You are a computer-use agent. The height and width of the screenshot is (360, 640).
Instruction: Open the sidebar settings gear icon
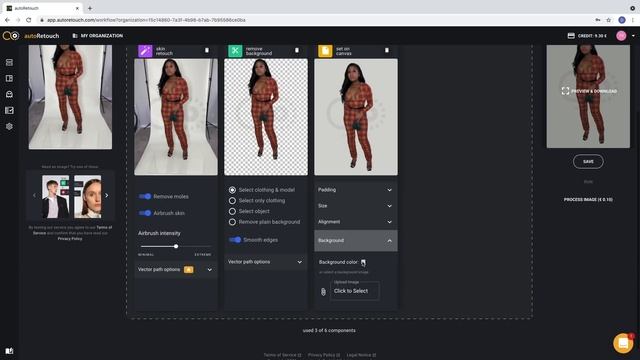point(9,127)
